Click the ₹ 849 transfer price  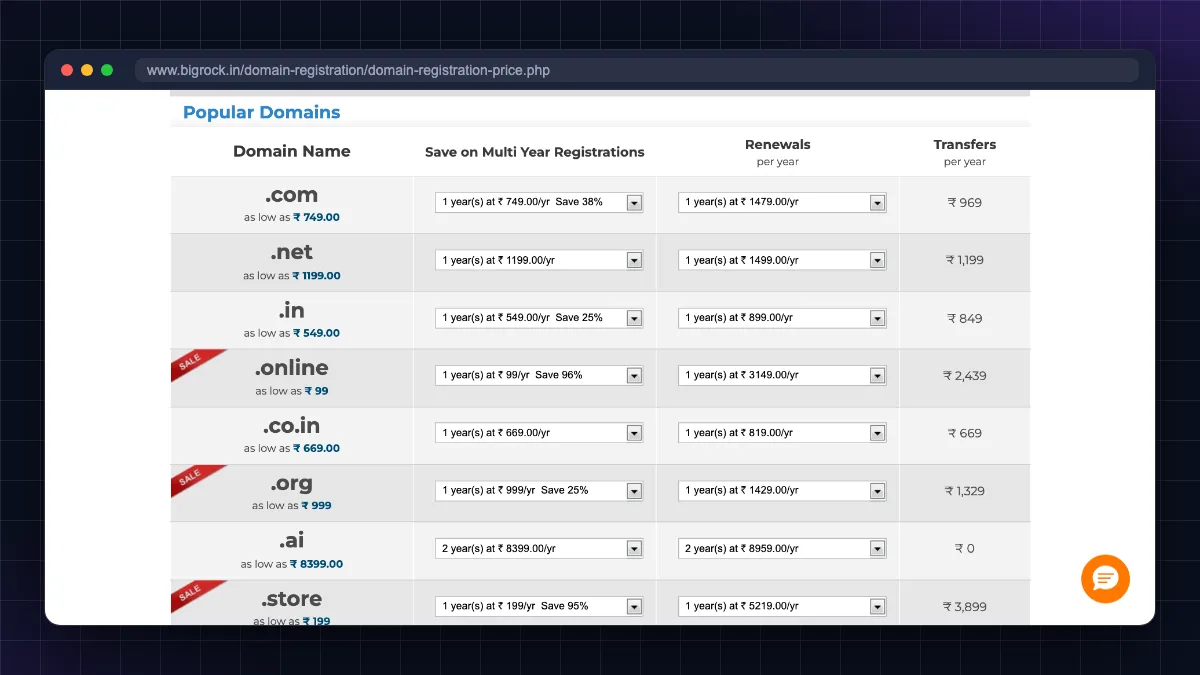tap(965, 318)
